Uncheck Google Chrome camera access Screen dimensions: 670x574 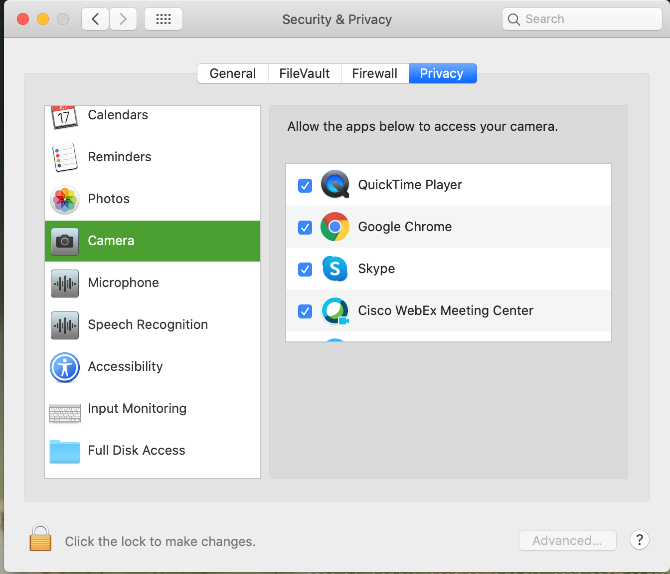click(x=305, y=227)
